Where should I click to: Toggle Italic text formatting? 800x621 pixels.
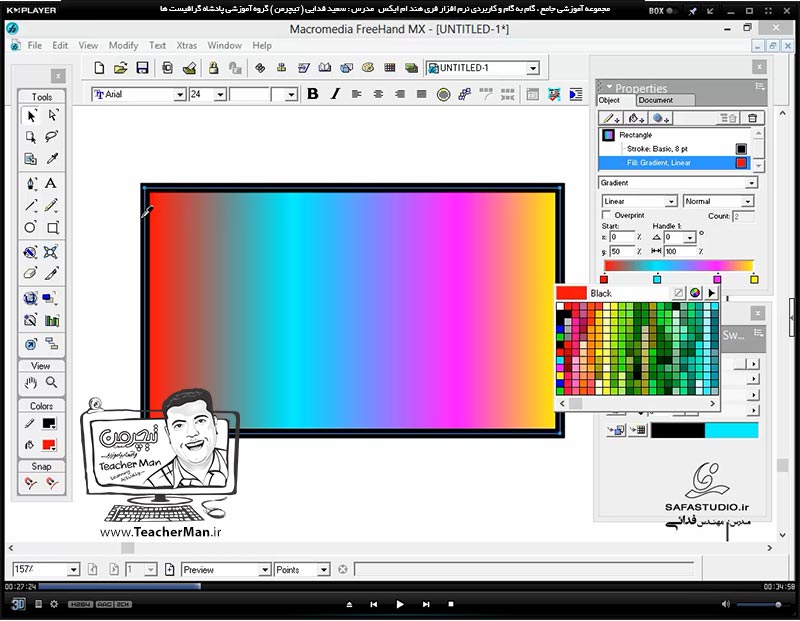335,94
